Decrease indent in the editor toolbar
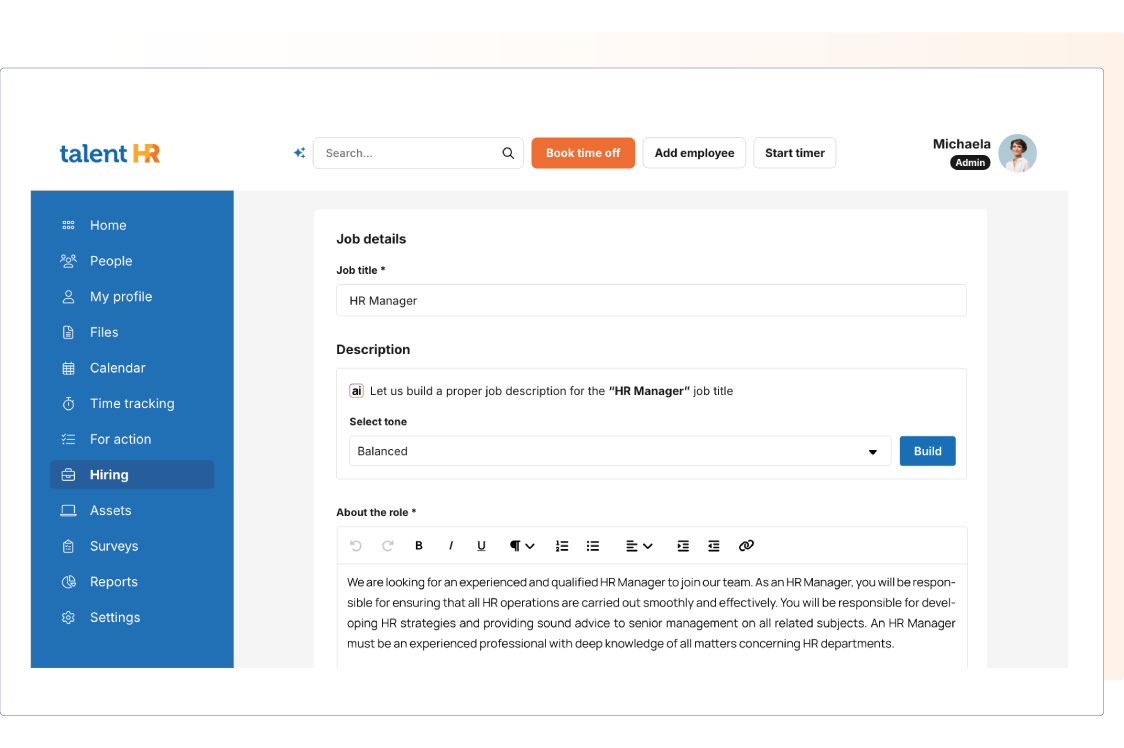Image resolution: width=1124 pixels, height=748 pixels. tap(714, 546)
